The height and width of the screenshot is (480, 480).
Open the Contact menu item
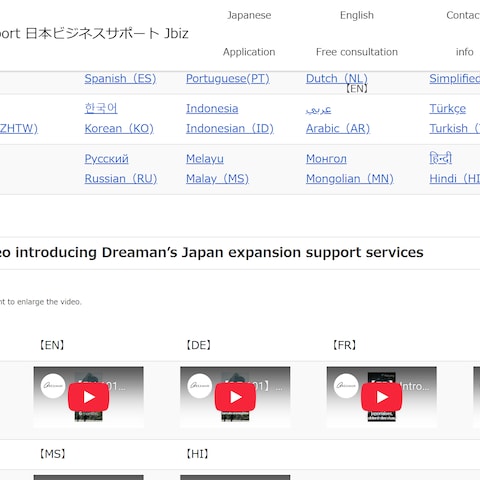pos(463,15)
